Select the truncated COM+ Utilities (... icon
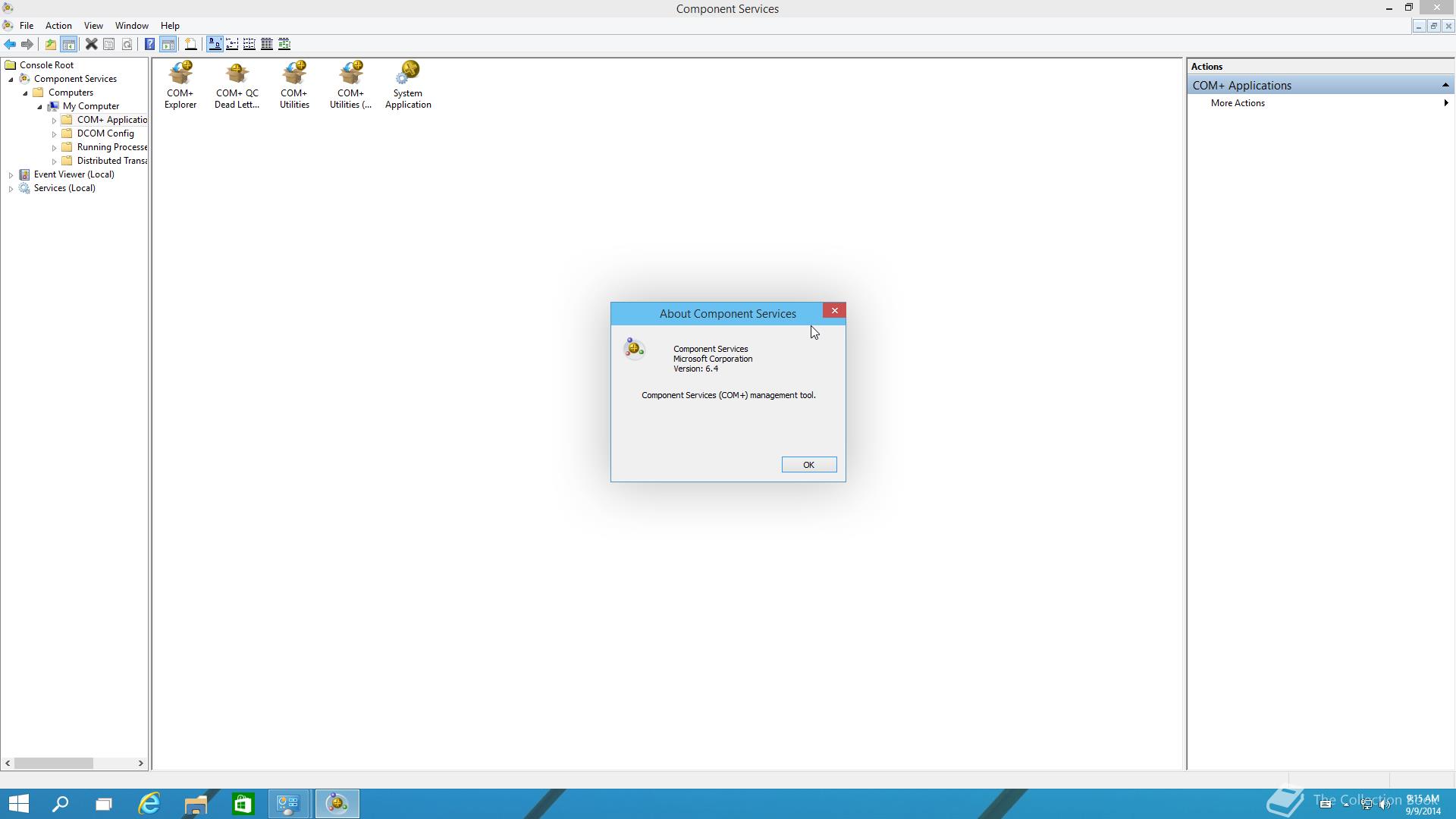 pos(350,85)
